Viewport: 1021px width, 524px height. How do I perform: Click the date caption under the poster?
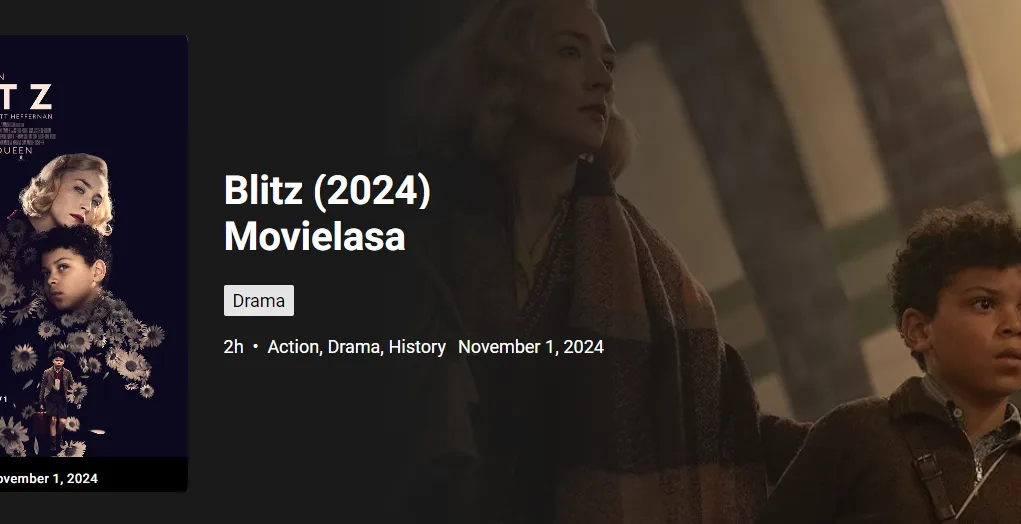pyautogui.click(x=49, y=478)
